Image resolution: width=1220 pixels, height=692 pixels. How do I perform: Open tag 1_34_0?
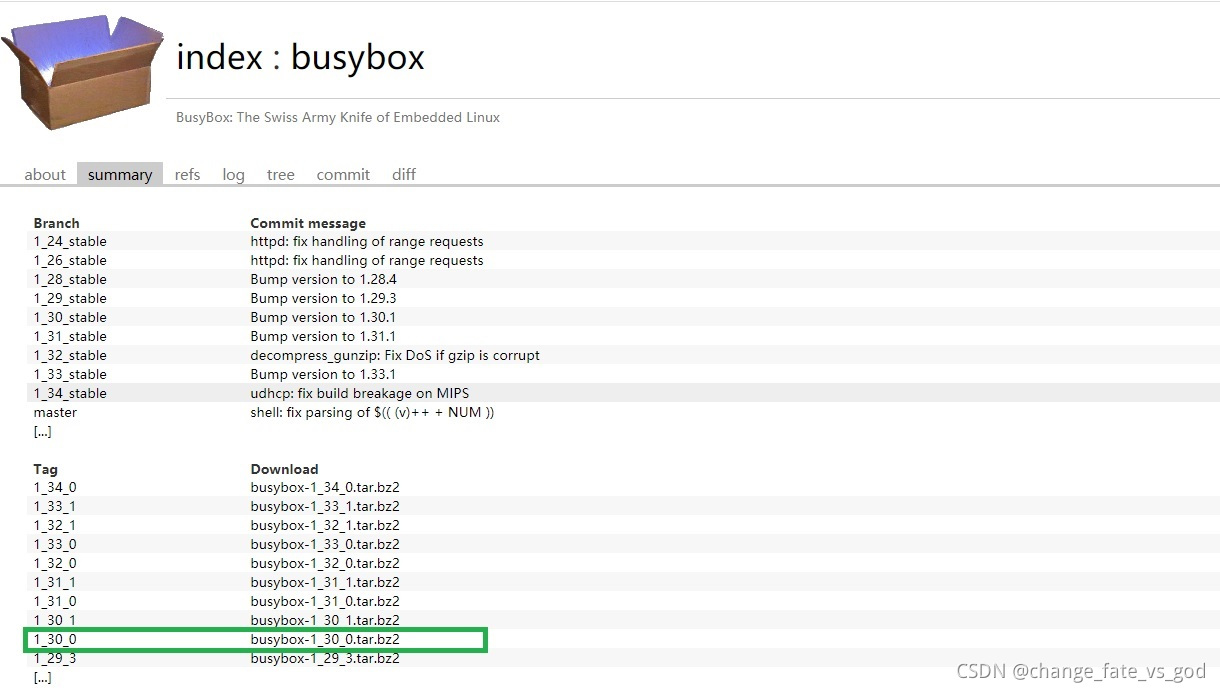(x=55, y=487)
